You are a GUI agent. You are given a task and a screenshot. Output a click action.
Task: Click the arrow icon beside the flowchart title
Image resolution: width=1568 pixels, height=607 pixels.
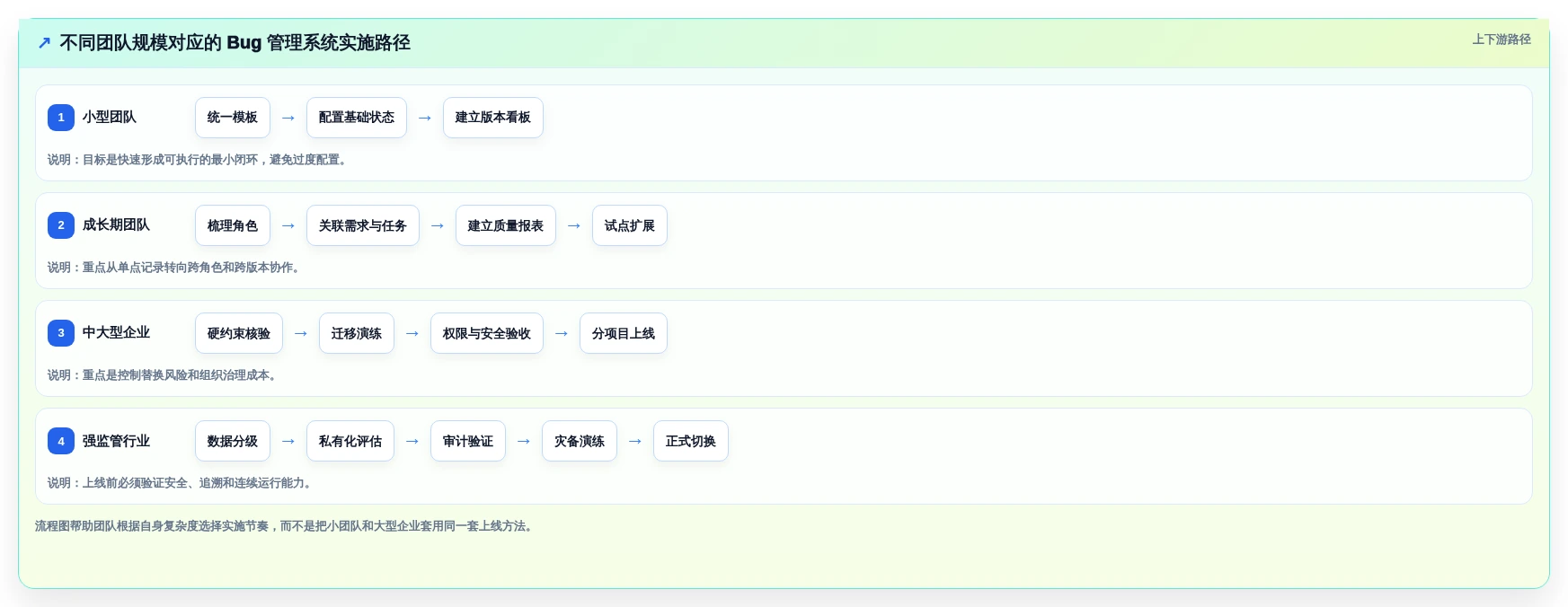pos(44,42)
